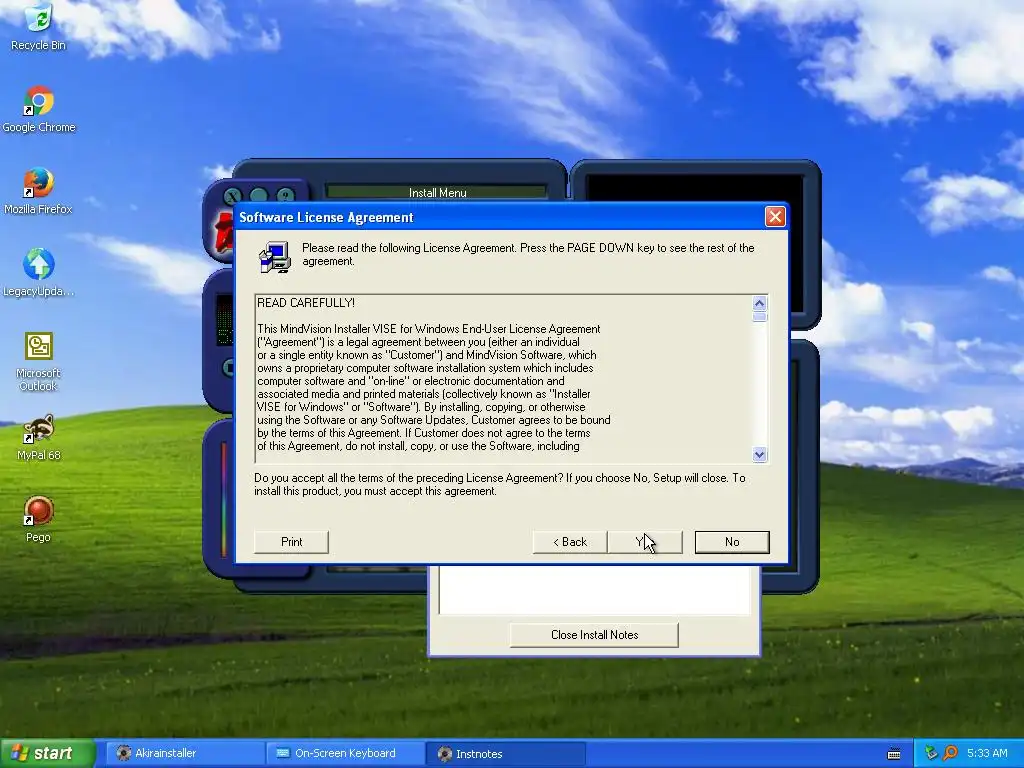Click the keyboard language bar icon in taskbar

894,754
